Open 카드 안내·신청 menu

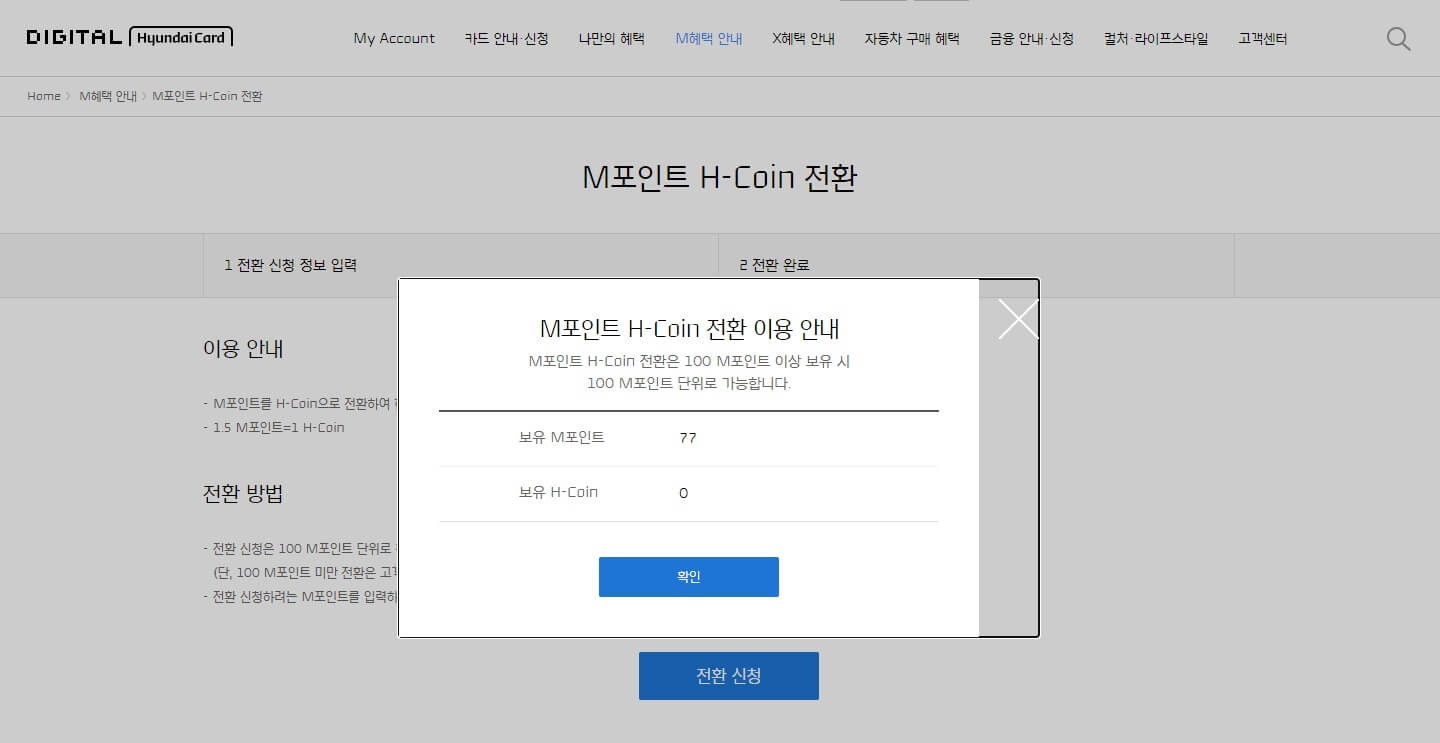pyautogui.click(x=507, y=39)
